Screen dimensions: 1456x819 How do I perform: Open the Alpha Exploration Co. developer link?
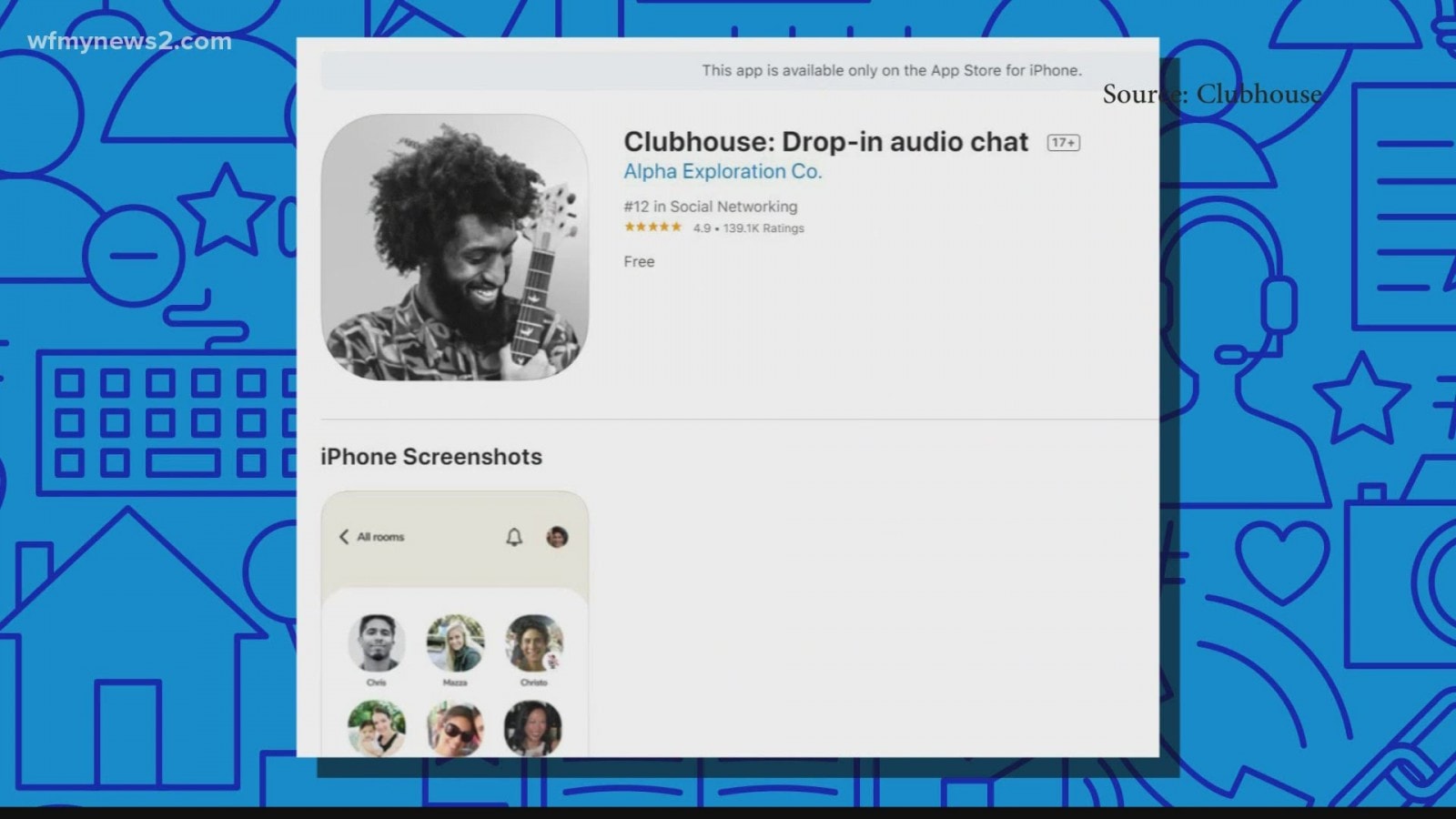coord(723,171)
